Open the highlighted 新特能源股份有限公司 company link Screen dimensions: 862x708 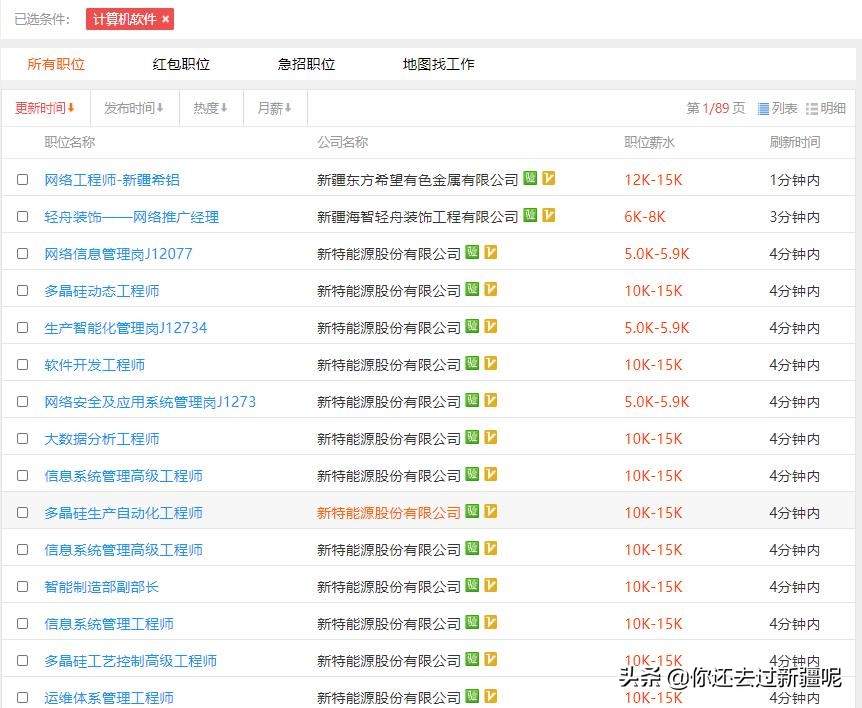[389, 512]
